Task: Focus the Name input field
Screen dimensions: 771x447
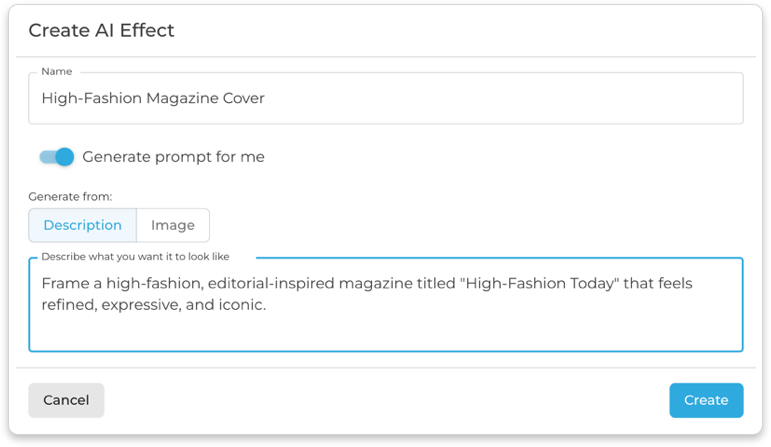Action: 385,98
